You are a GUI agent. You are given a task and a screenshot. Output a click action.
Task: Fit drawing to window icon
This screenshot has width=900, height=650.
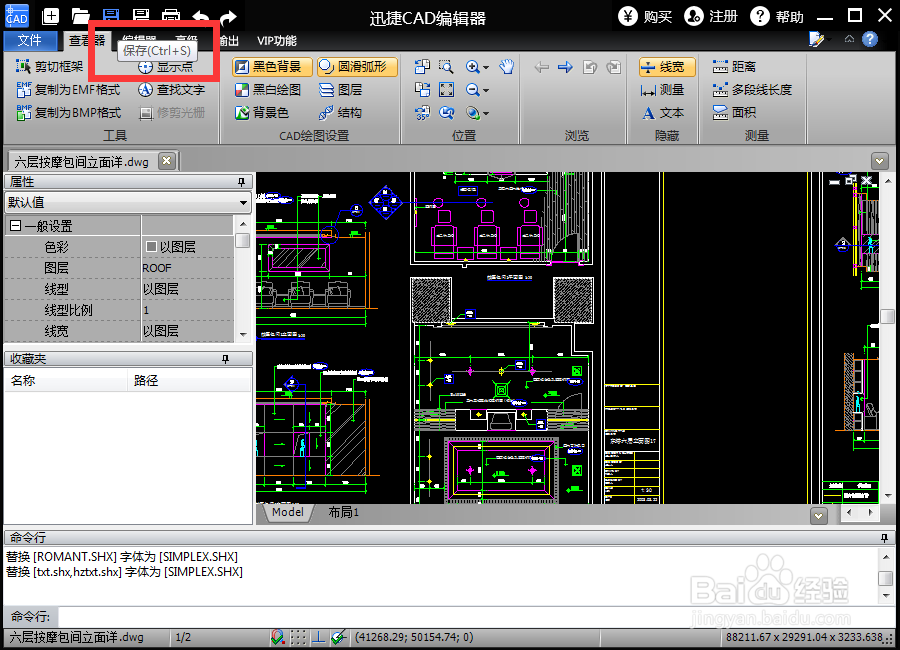(446, 90)
